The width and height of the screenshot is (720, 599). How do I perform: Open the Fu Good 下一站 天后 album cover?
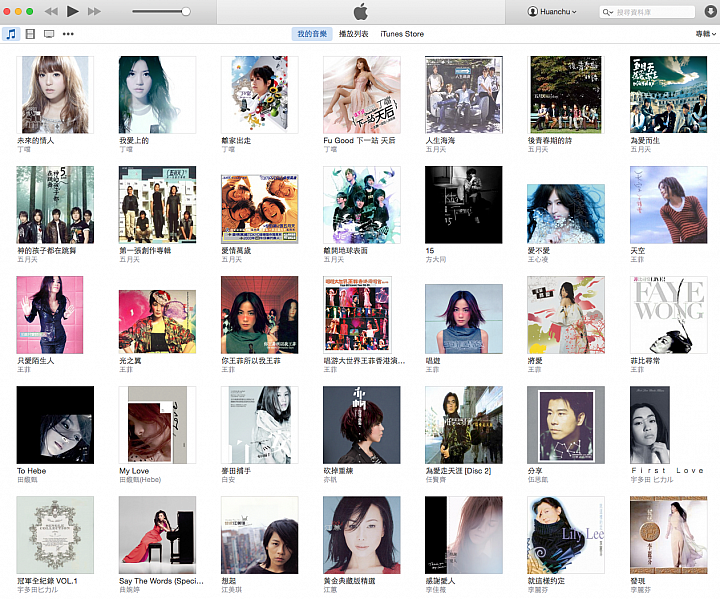click(x=362, y=95)
